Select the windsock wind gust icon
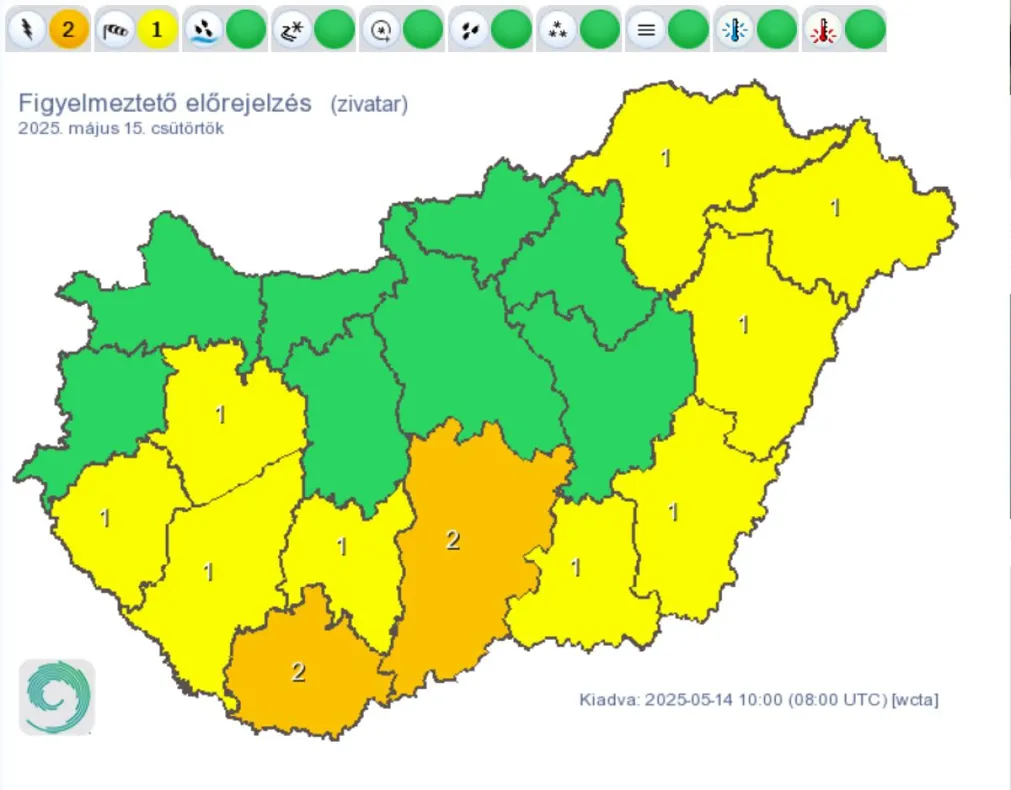 coord(114,30)
